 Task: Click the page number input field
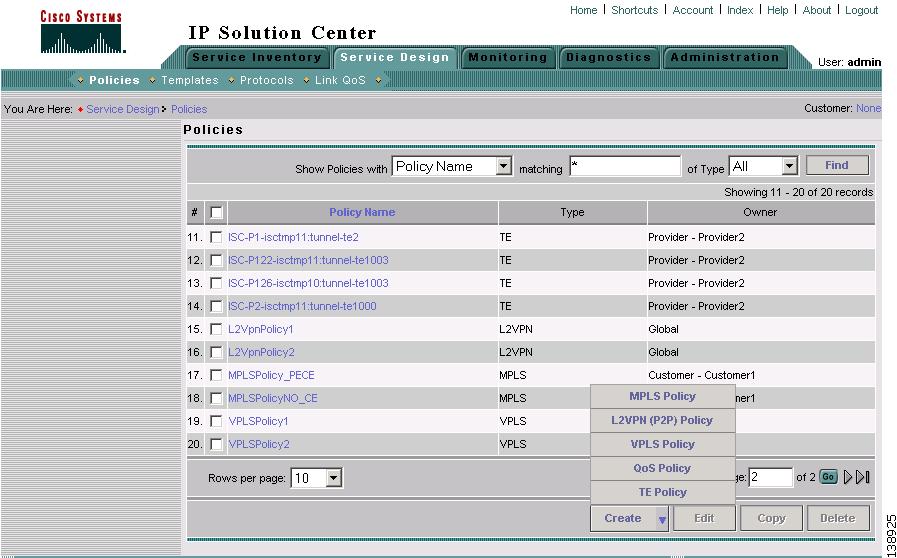(771, 477)
